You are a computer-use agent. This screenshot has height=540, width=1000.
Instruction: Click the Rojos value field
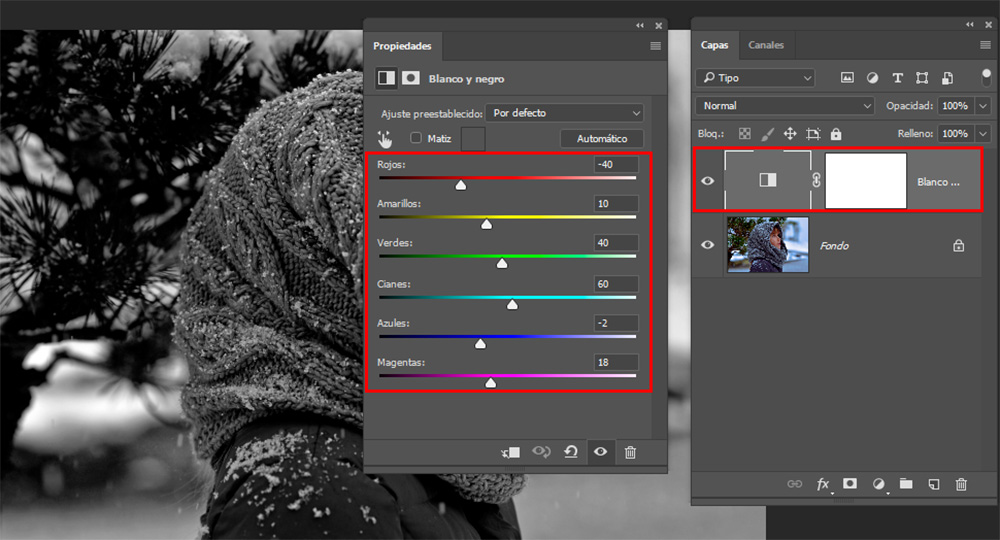coord(615,164)
